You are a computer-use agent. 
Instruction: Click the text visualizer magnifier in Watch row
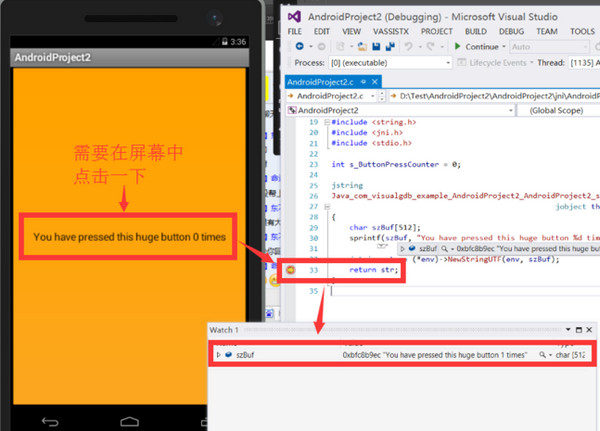542,355
